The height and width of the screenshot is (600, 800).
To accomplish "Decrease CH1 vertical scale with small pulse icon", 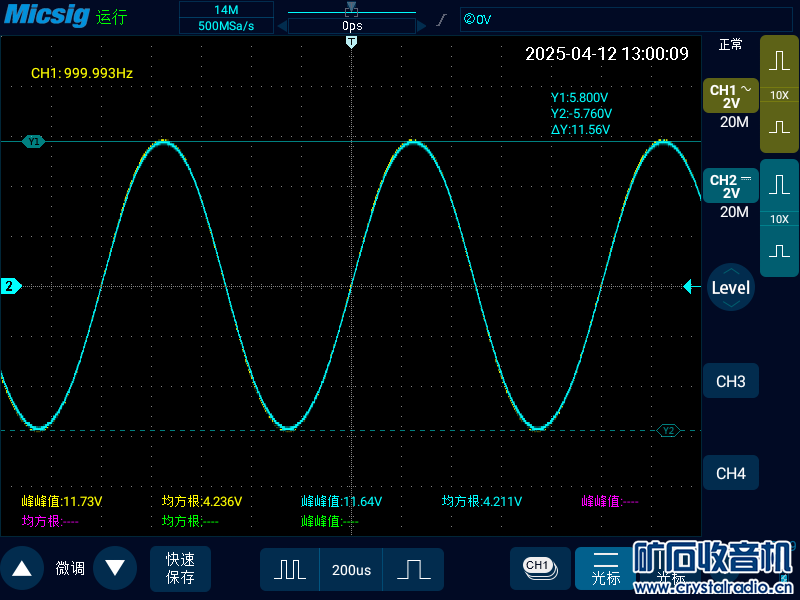I will click(779, 126).
